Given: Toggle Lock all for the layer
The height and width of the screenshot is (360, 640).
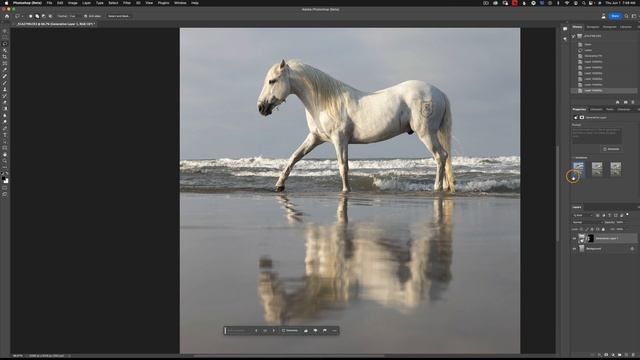Looking at the screenshot, I should tap(603, 229).
